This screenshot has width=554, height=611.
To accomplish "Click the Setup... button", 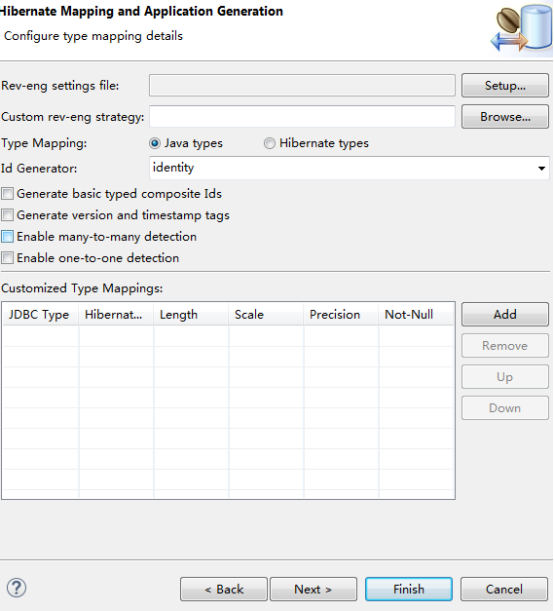I will click(505, 85).
